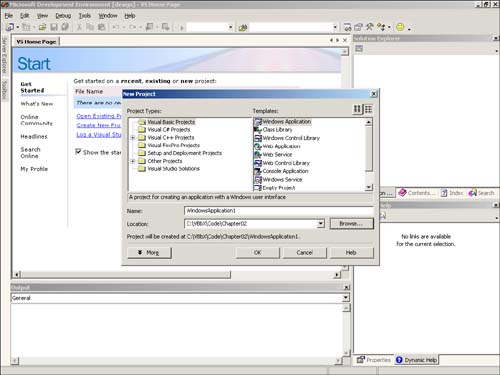500x375 pixels.
Task: Open the New Project icon dropdown arrow
Action: pos(18,27)
